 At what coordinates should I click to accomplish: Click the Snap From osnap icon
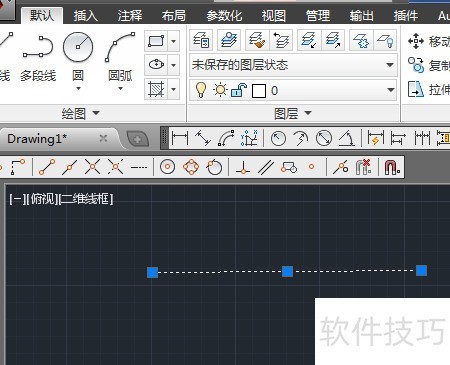point(18,167)
